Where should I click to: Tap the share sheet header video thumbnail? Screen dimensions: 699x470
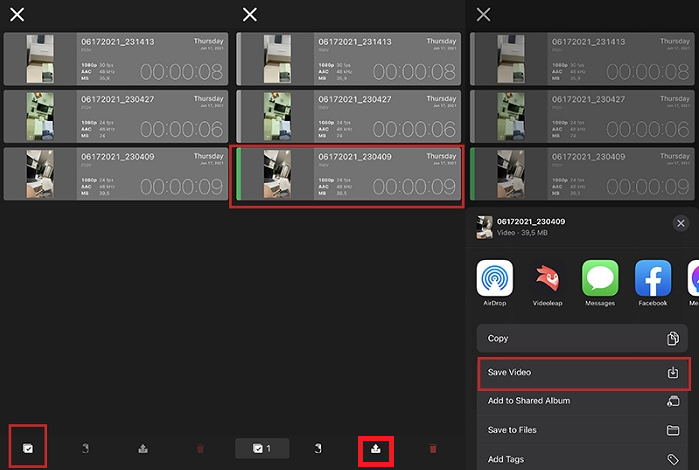coord(485,227)
